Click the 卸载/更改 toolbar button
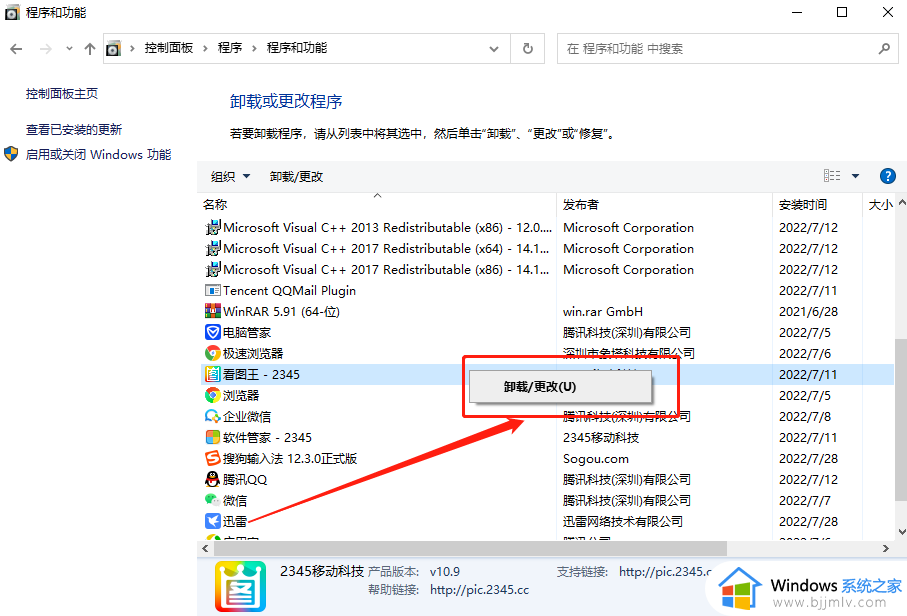The width and height of the screenshot is (907, 616). [x=296, y=176]
